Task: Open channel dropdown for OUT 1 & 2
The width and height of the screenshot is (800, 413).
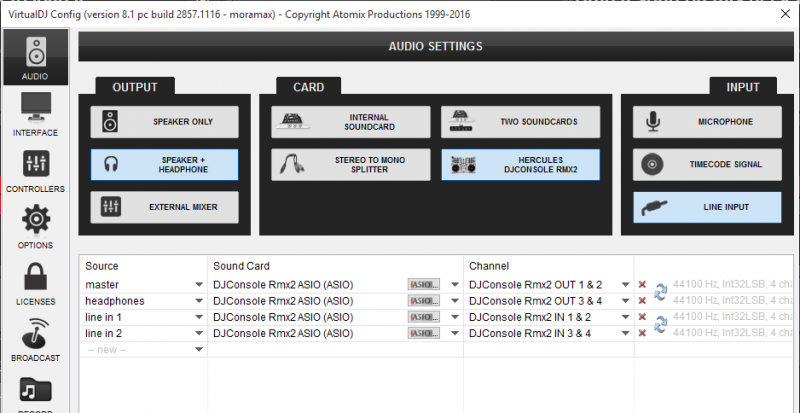Action: point(626,285)
